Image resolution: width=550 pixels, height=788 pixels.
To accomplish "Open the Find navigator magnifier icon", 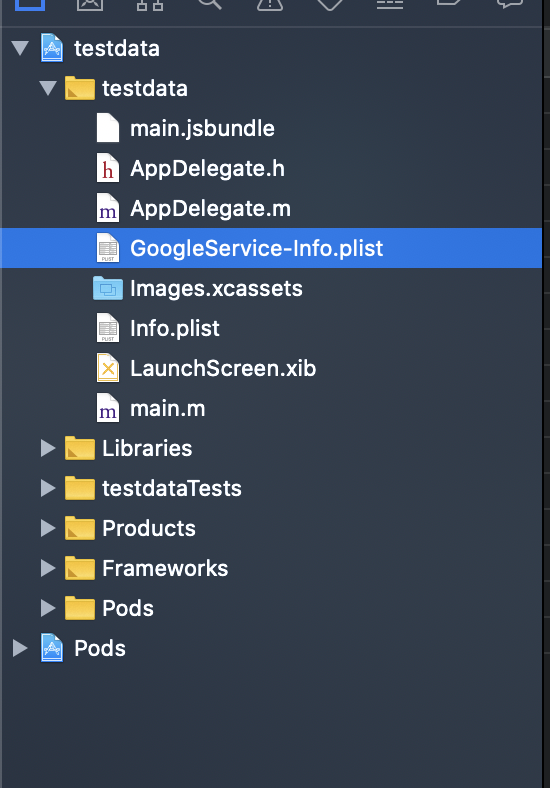I will [210, 4].
